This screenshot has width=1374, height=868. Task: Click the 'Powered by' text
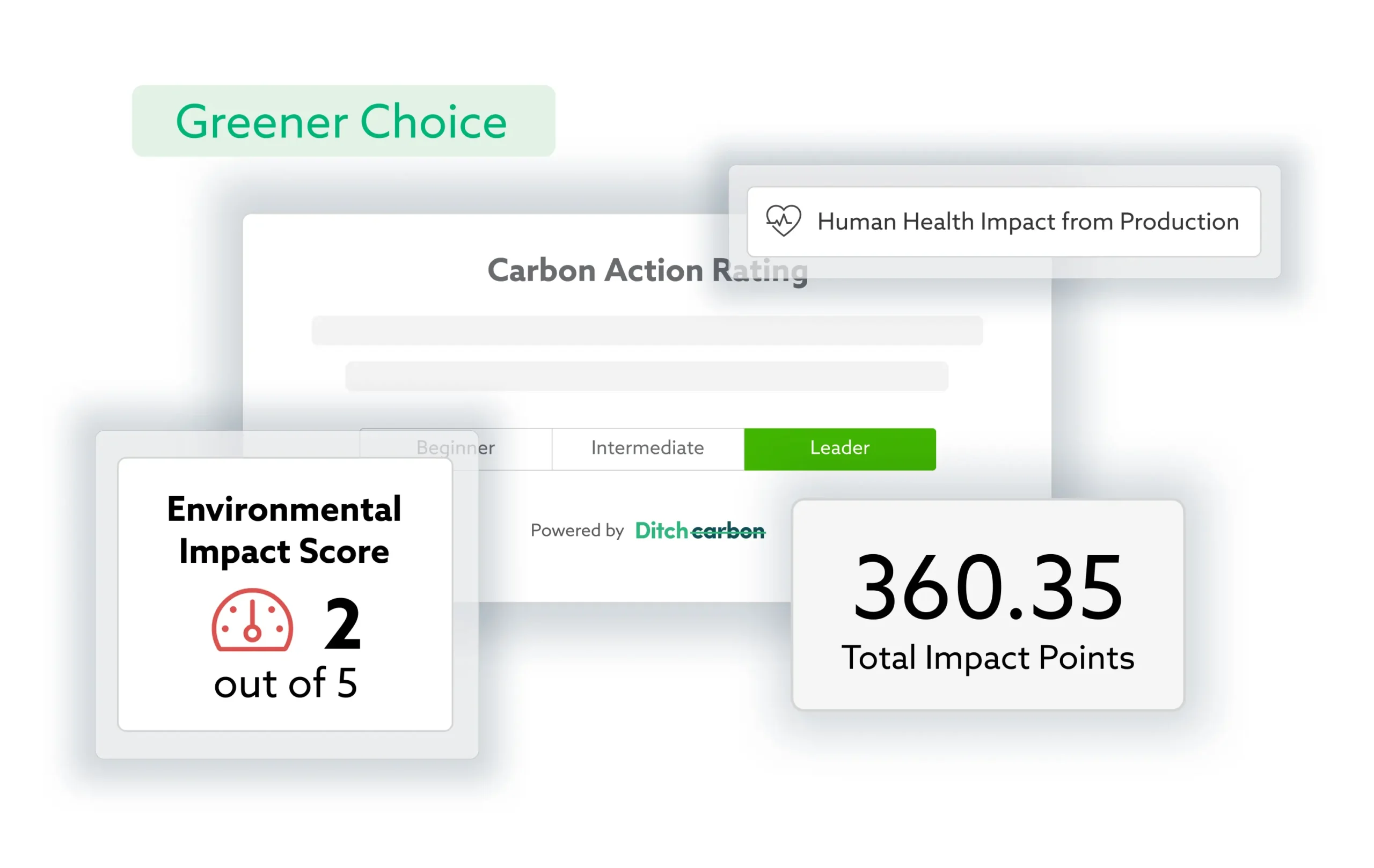coord(577,531)
